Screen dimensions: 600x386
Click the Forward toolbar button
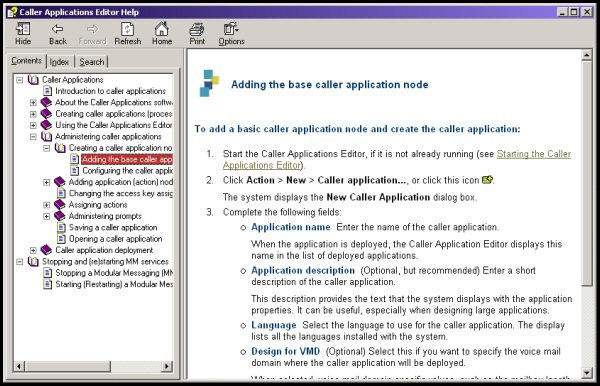92,34
